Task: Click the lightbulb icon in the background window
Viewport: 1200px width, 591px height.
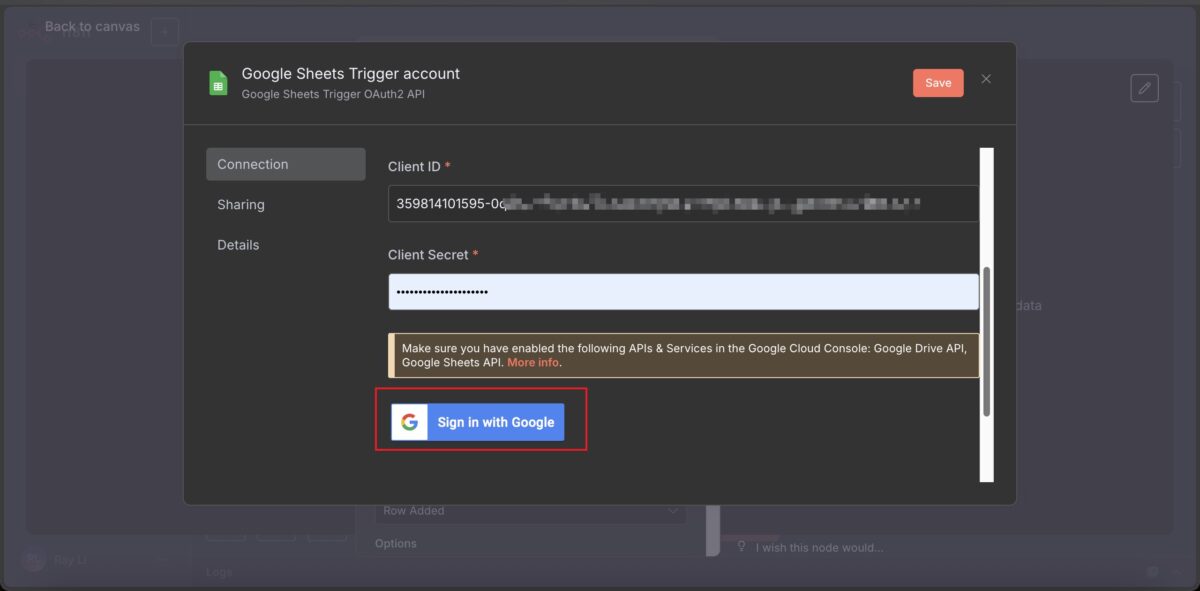Action: click(x=741, y=547)
